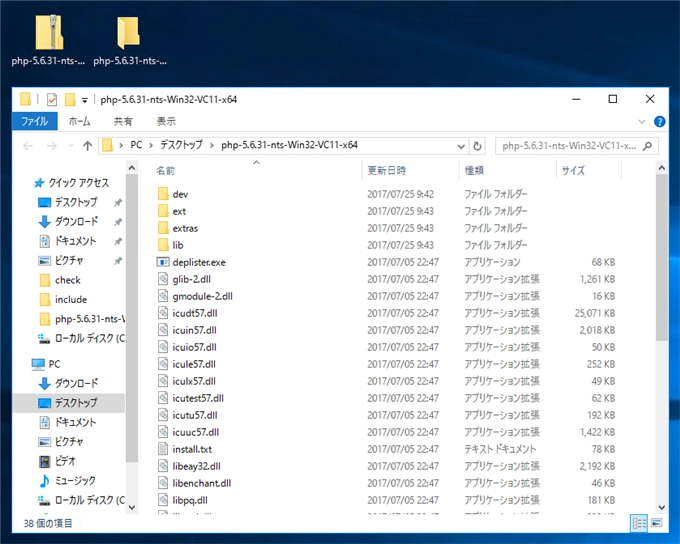This screenshot has height=544, width=680.
Task: Select the icudt57.dll file
Action: pos(187,313)
